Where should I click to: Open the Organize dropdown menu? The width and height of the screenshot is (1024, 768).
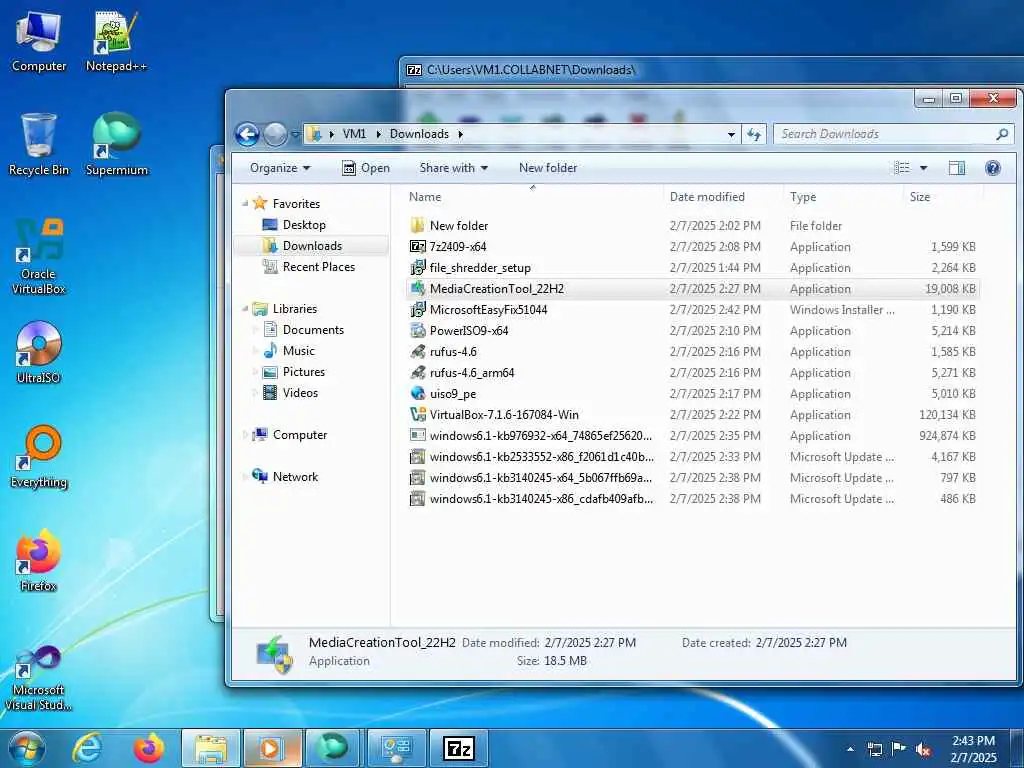tap(280, 168)
